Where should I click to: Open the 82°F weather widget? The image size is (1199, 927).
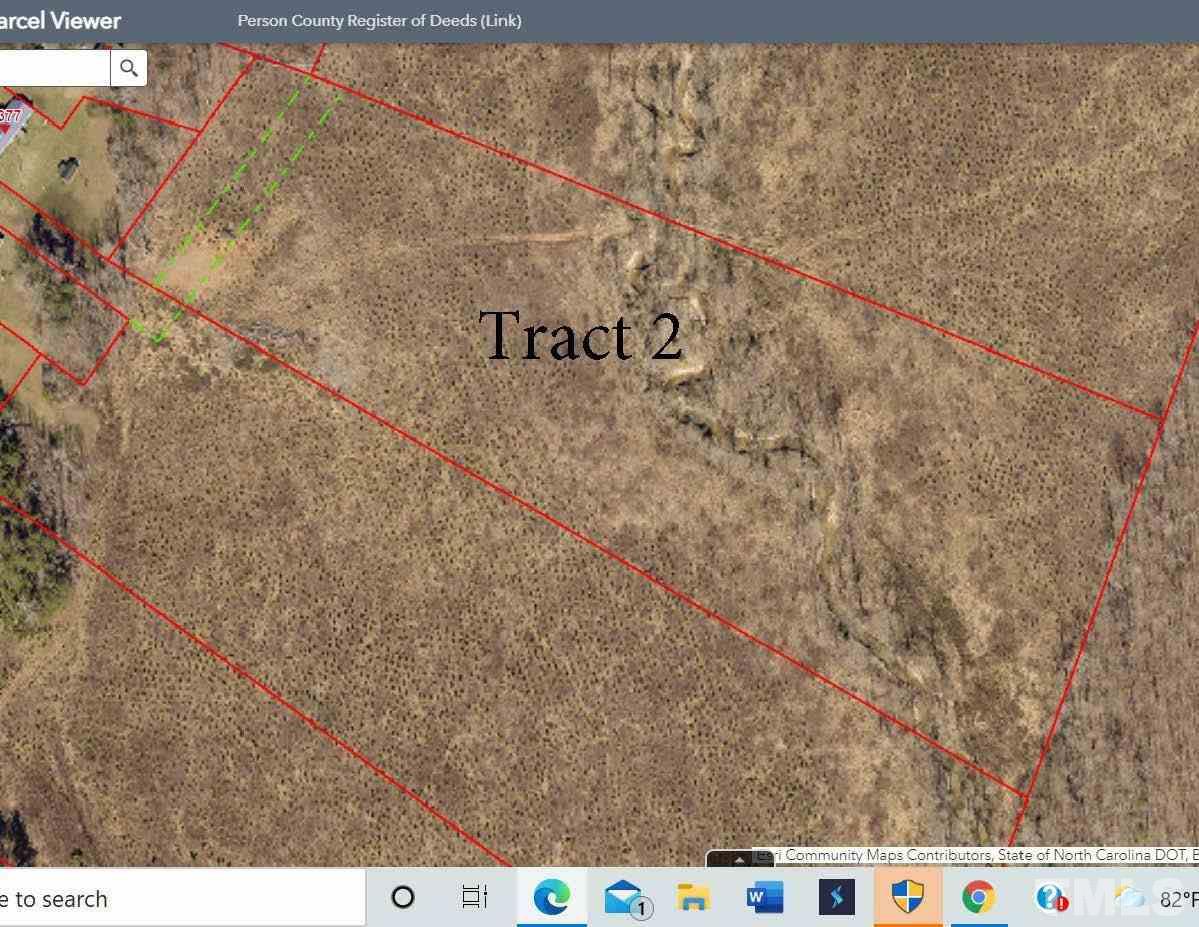click(x=1156, y=899)
